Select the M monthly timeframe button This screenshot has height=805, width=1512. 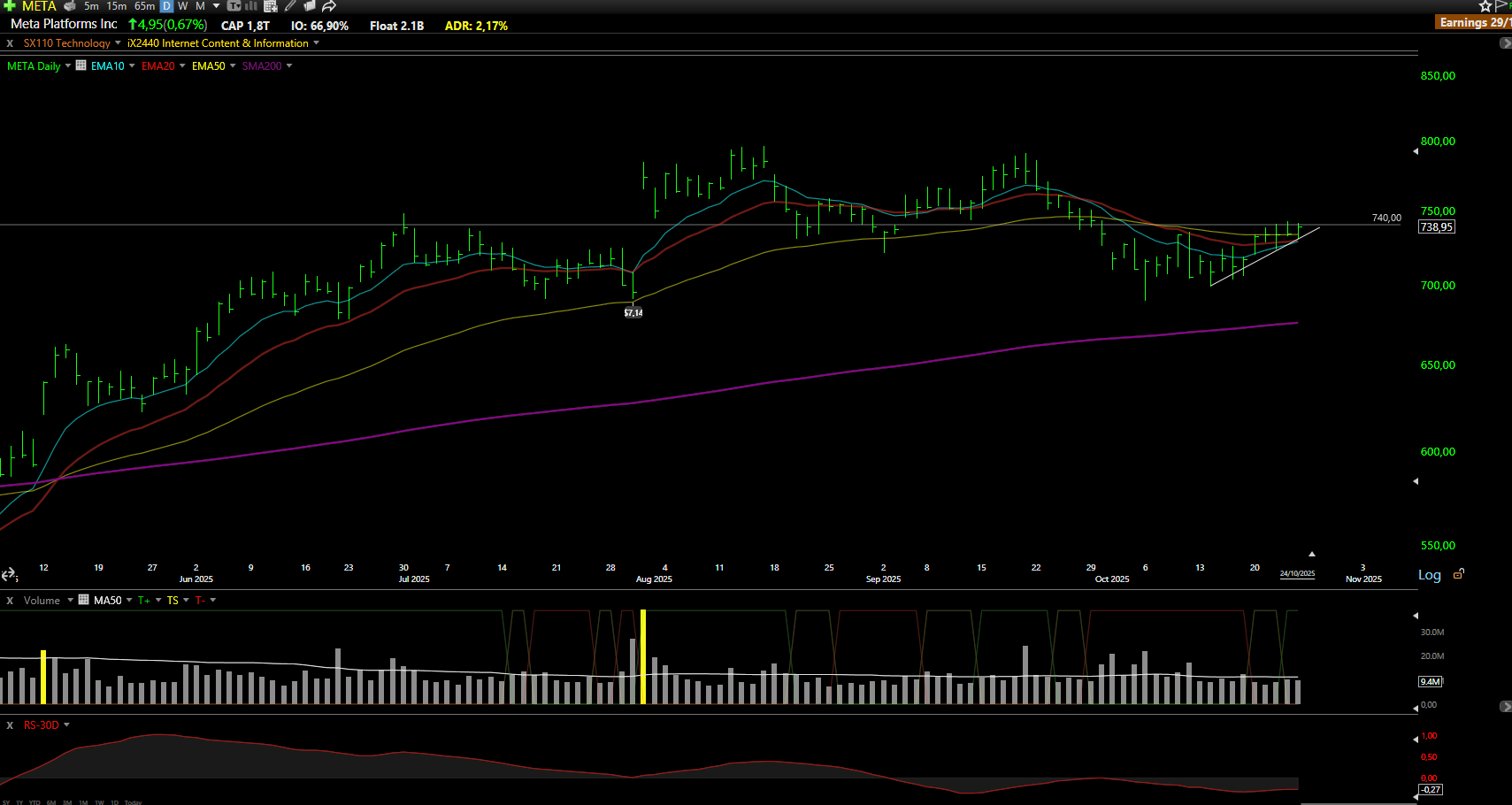tap(200, 5)
